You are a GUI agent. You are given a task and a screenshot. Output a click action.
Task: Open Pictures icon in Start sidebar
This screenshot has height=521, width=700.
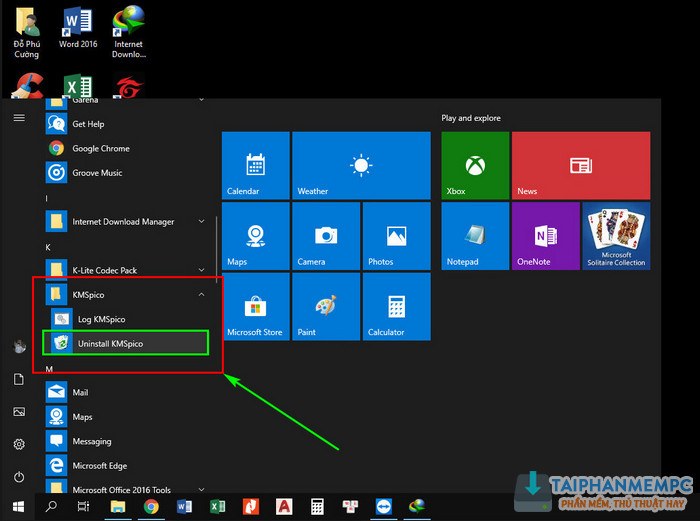[19, 412]
